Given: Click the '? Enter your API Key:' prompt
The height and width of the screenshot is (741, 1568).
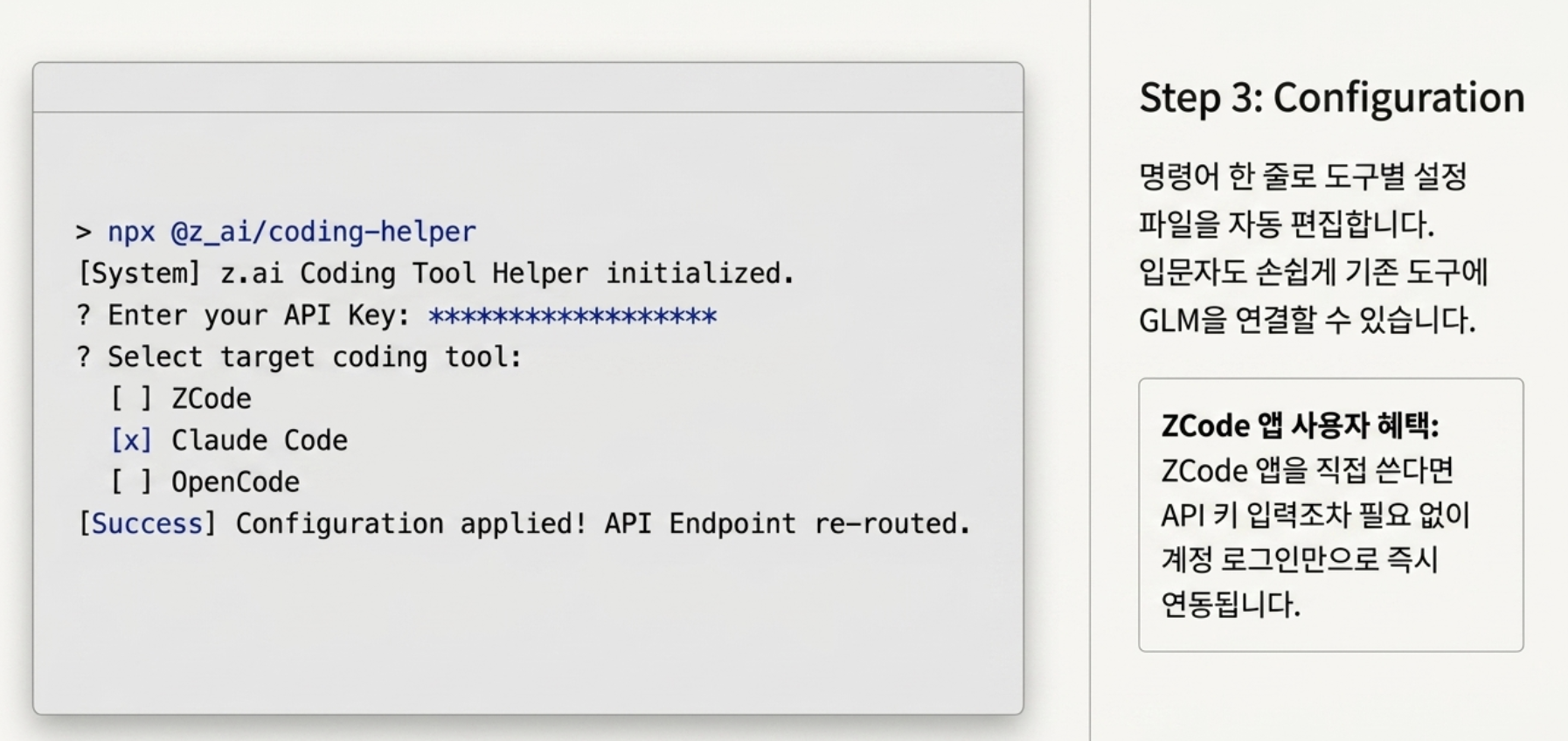Looking at the screenshot, I should coord(243,315).
